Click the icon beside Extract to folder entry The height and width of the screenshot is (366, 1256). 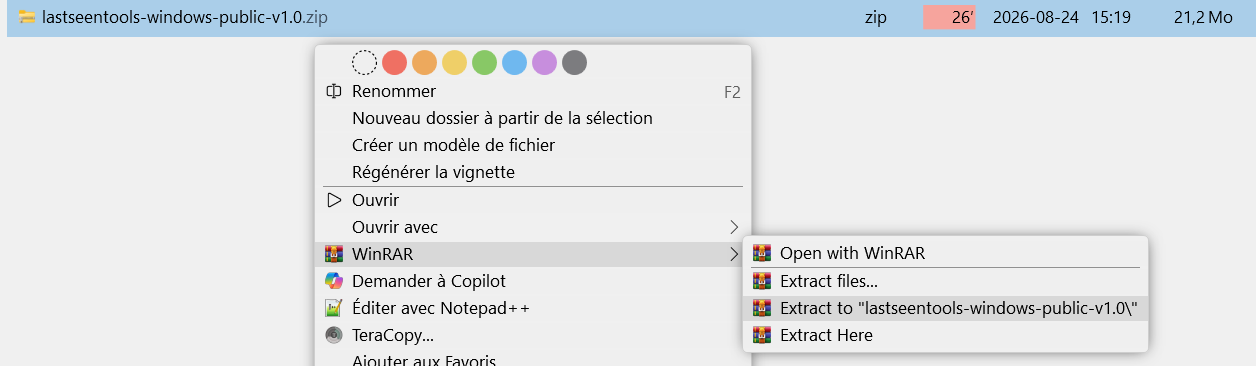click(763, 308)
